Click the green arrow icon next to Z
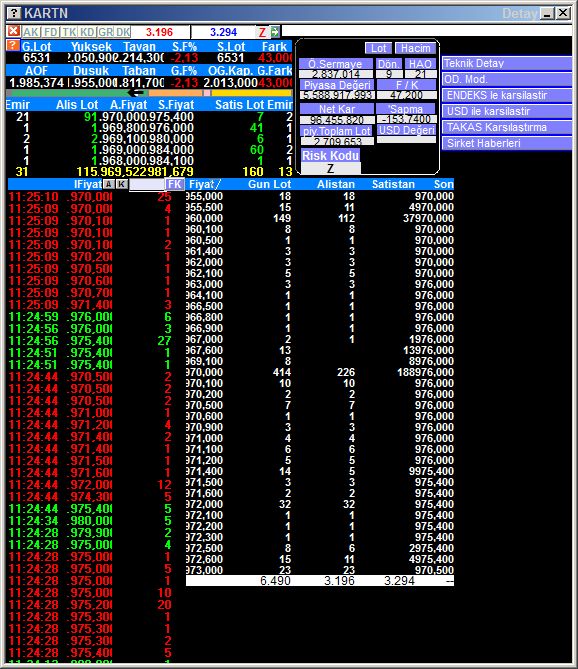This screenshot has width=578, height=669. [275, 32]
